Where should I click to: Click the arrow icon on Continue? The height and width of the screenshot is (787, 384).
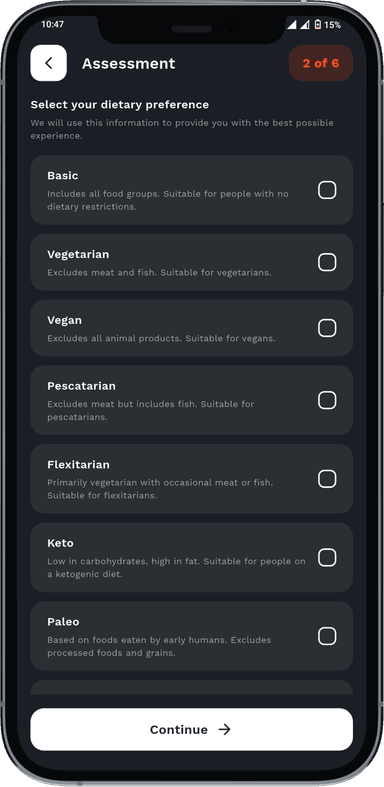(224, 729)
